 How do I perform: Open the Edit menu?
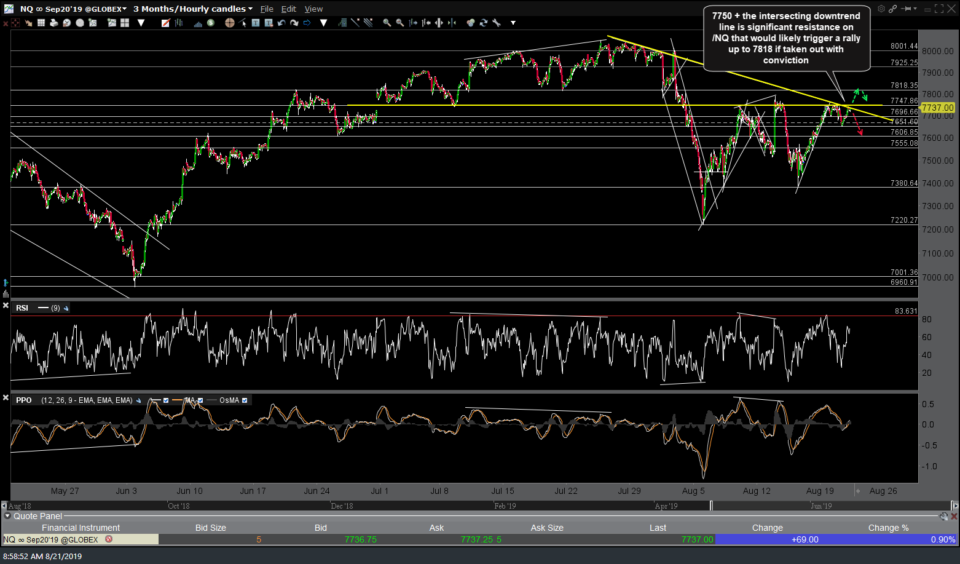point(288,9)
